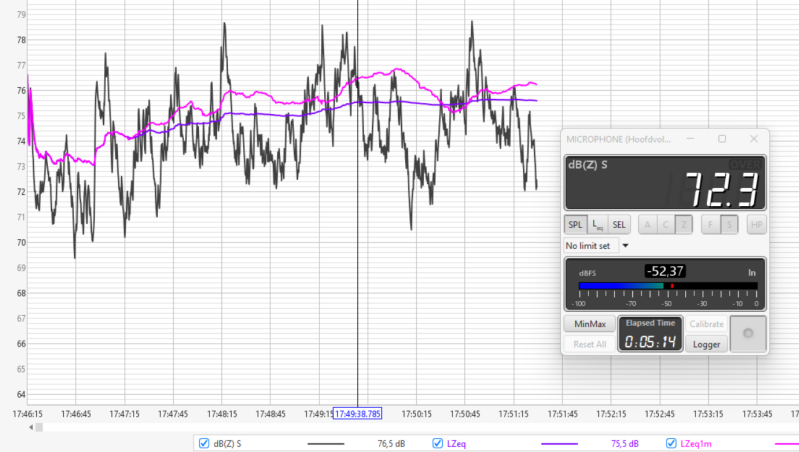
Task: Select the SPL measurement mode button
Action: pos(575,225)
